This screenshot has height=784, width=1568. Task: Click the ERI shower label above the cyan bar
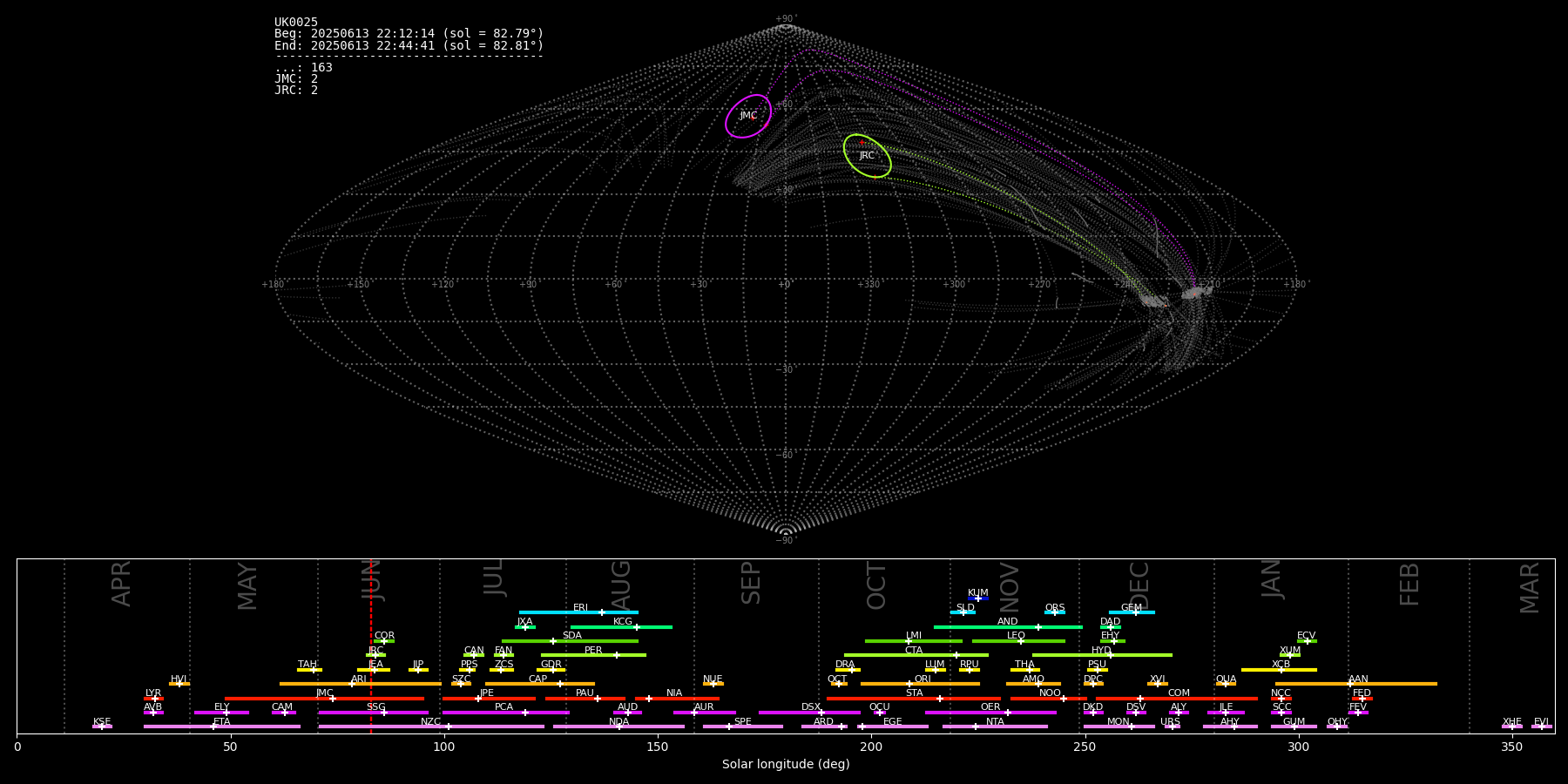(580, 608)
